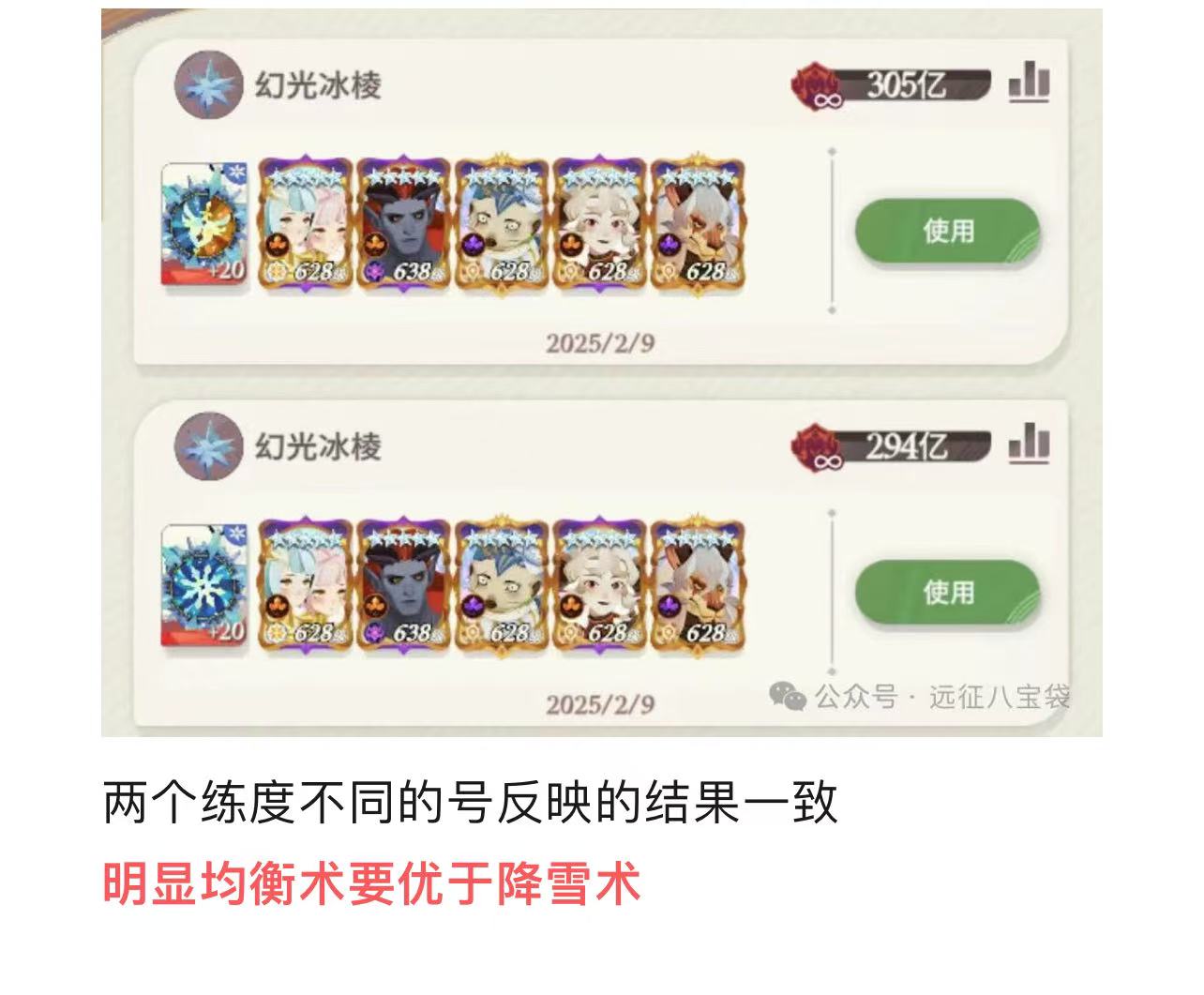
Task: Tap the twin-girl hero portrait in the bottom lineup
Action: [305, 585]
